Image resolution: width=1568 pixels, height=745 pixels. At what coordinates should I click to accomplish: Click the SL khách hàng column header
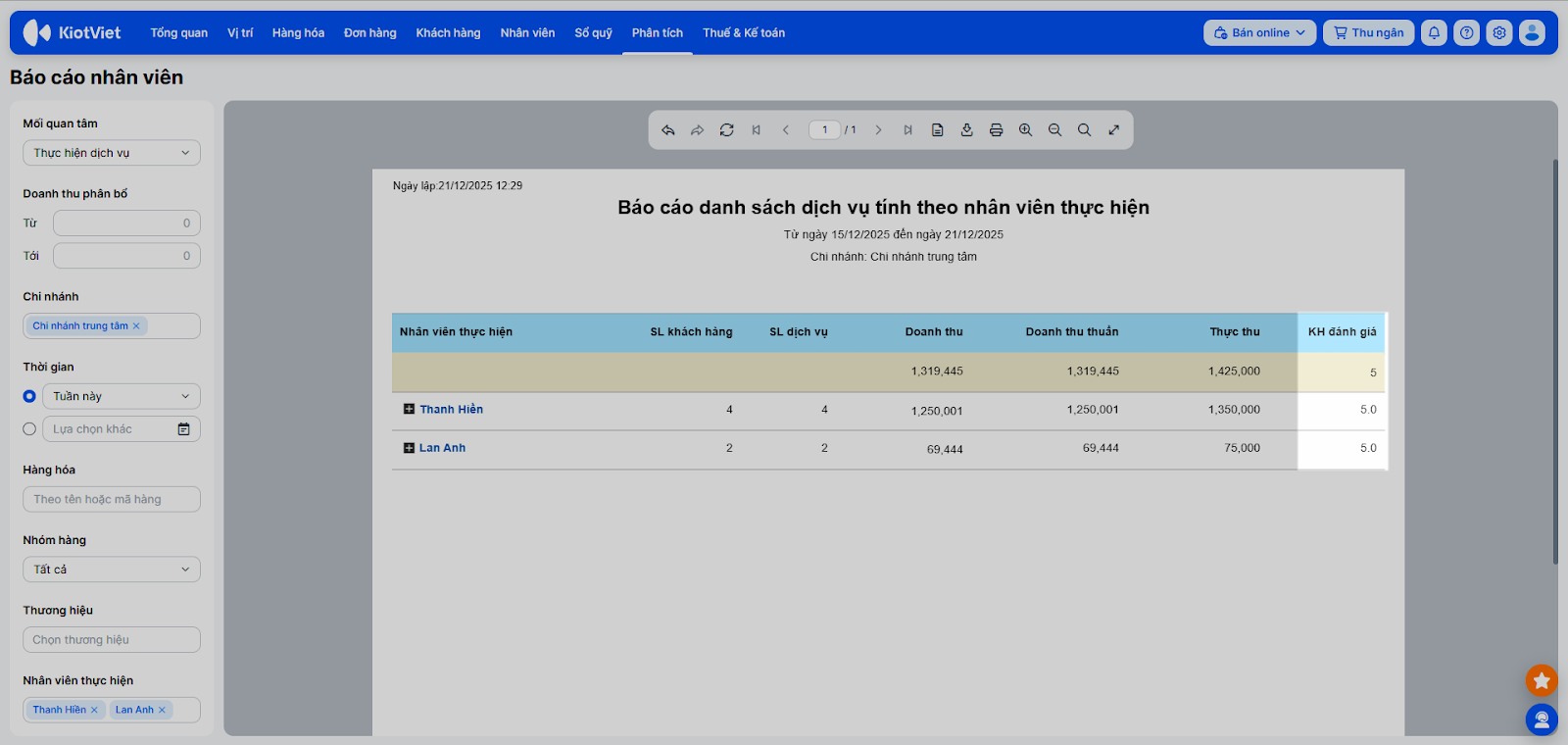[x=692, y=332]
